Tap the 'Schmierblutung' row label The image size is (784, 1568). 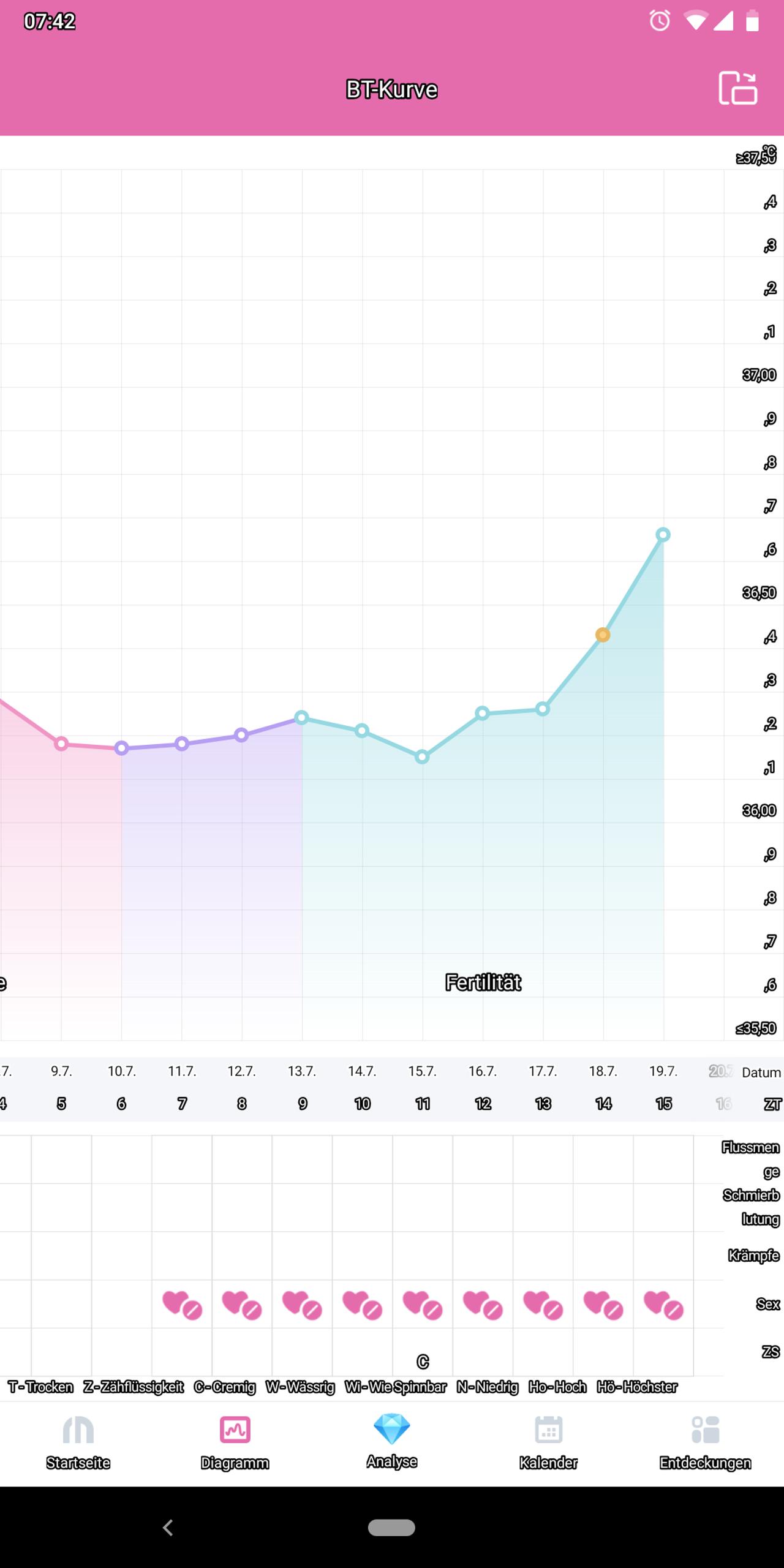(752, 1207)
